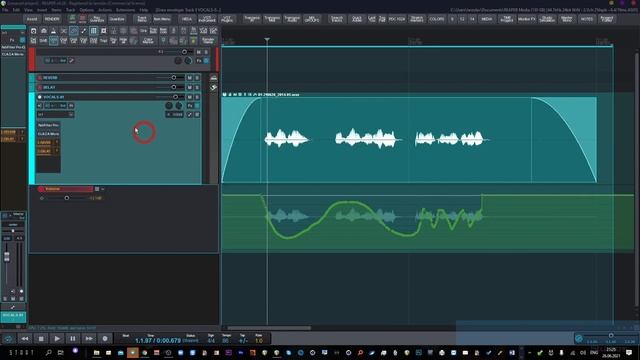Mute the VOCALS track
The image size is (640, 360).
click(x=189, y=97)
